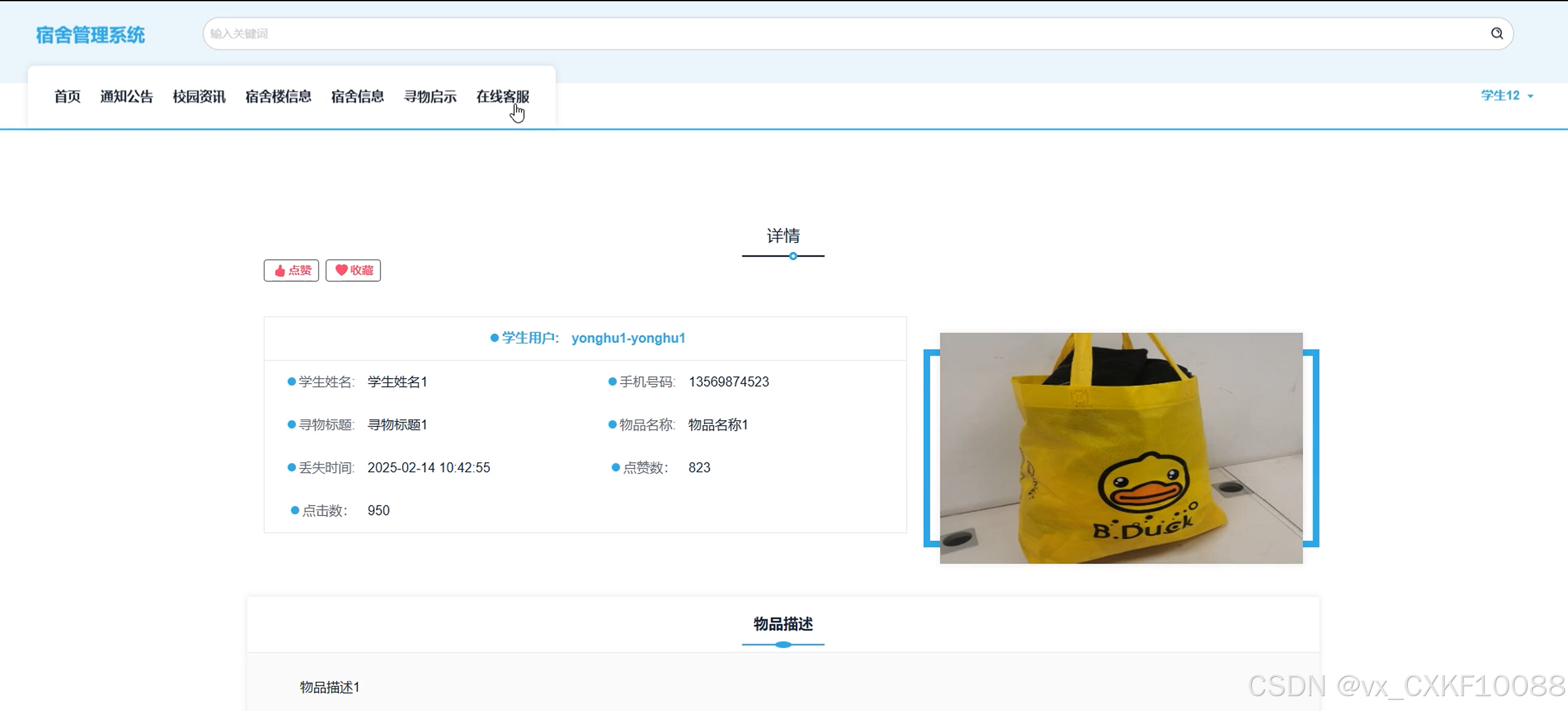
Task: Click the 物品描述1 description text
Action: tap(329, 687)
